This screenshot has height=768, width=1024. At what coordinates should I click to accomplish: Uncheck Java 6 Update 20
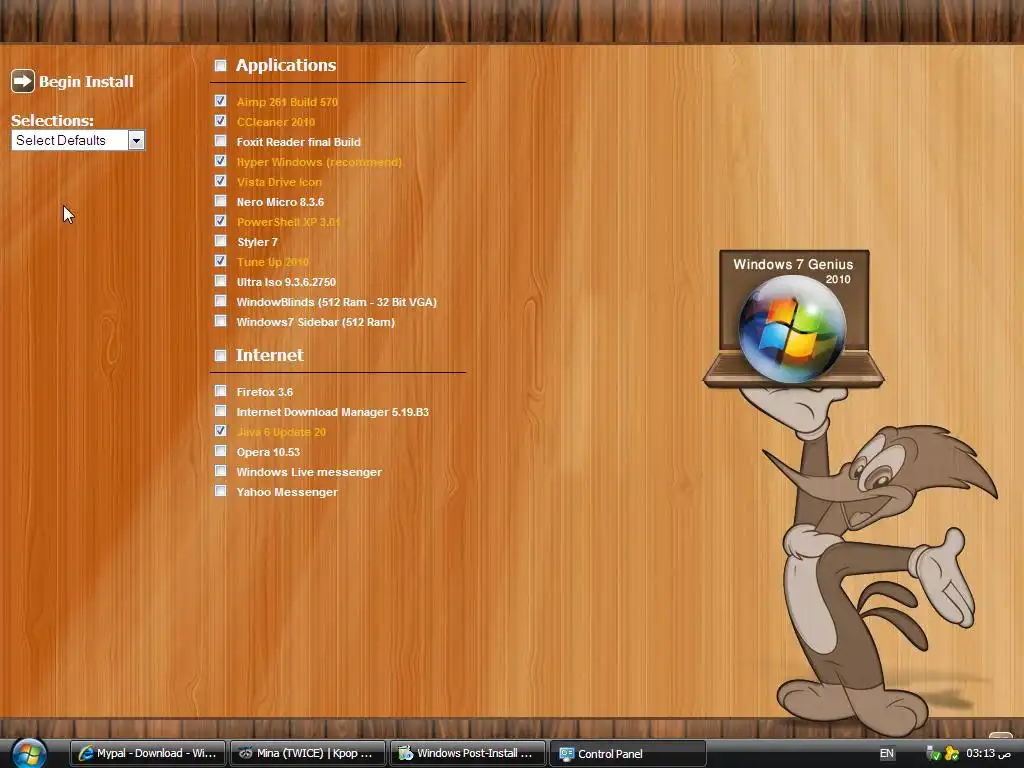tap(221, 431)
